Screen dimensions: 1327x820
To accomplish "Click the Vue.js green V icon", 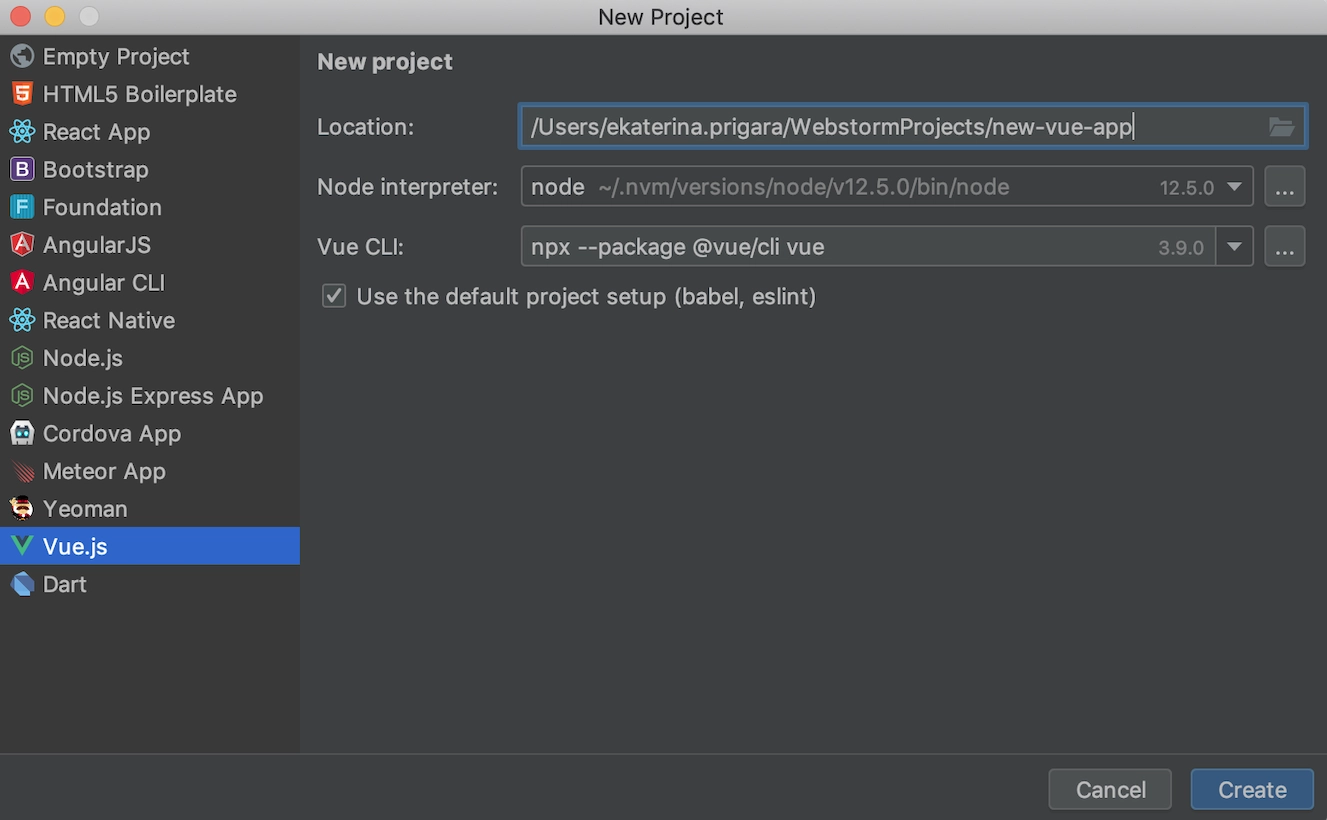I will [x=21, y=546].
